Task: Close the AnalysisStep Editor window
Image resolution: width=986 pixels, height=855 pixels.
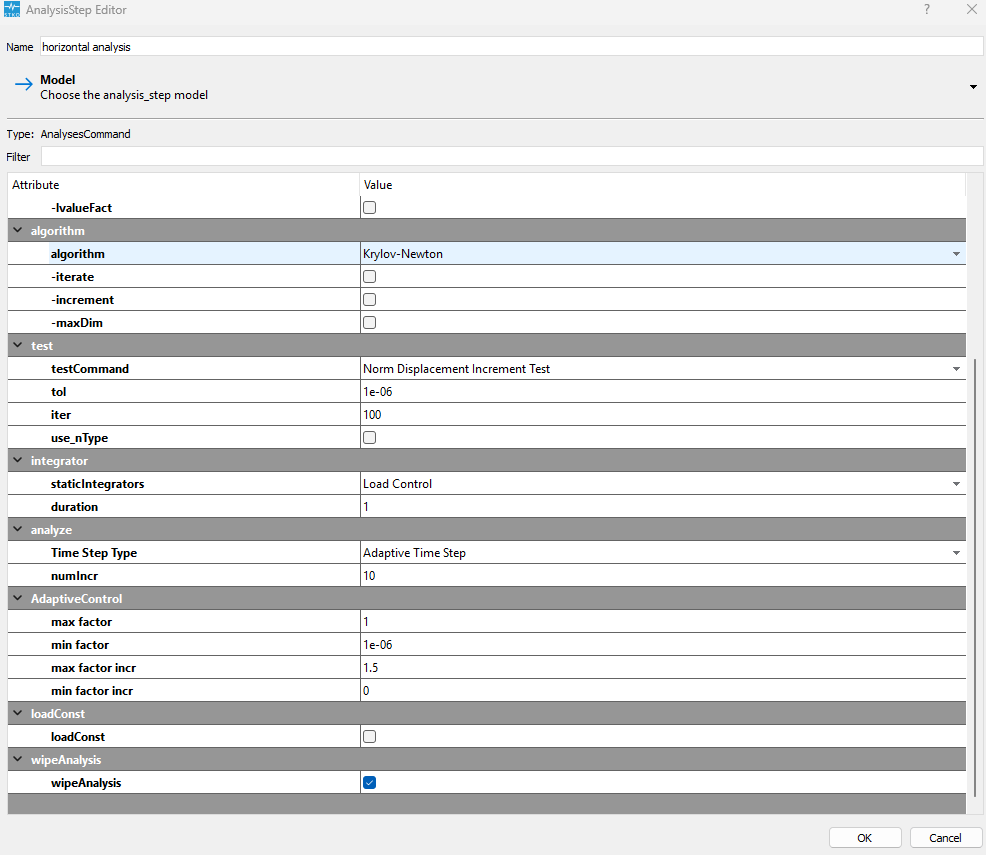Action: pyautogui.click(x=971, y=9)
